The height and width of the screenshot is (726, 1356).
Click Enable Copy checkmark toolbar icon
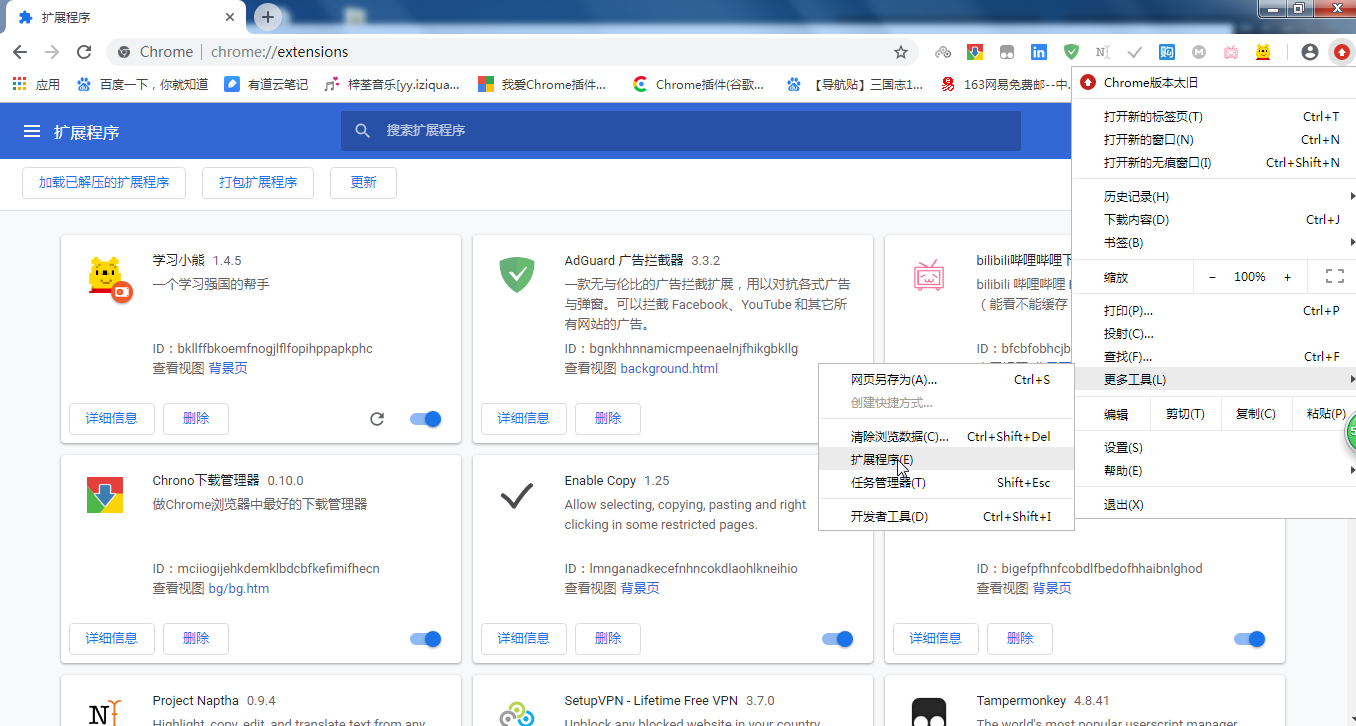click(1134, 52)
